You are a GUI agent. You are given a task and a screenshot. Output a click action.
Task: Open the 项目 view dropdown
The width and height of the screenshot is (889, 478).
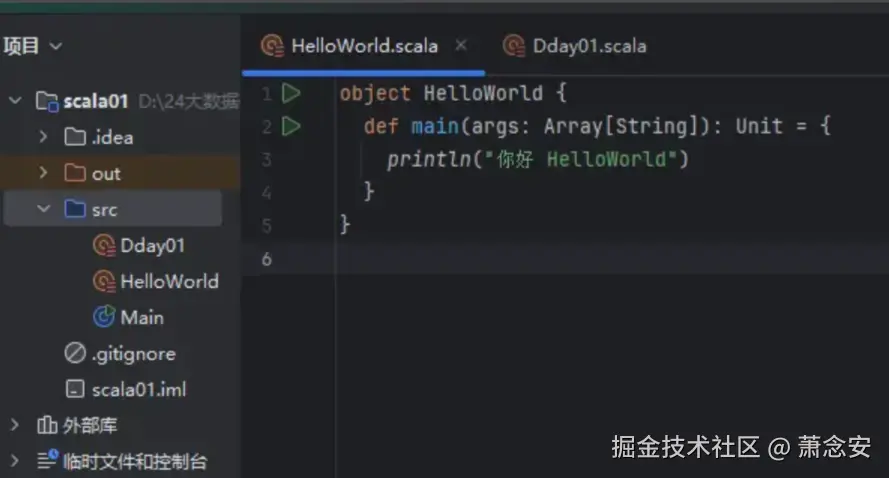click(56, 46)
